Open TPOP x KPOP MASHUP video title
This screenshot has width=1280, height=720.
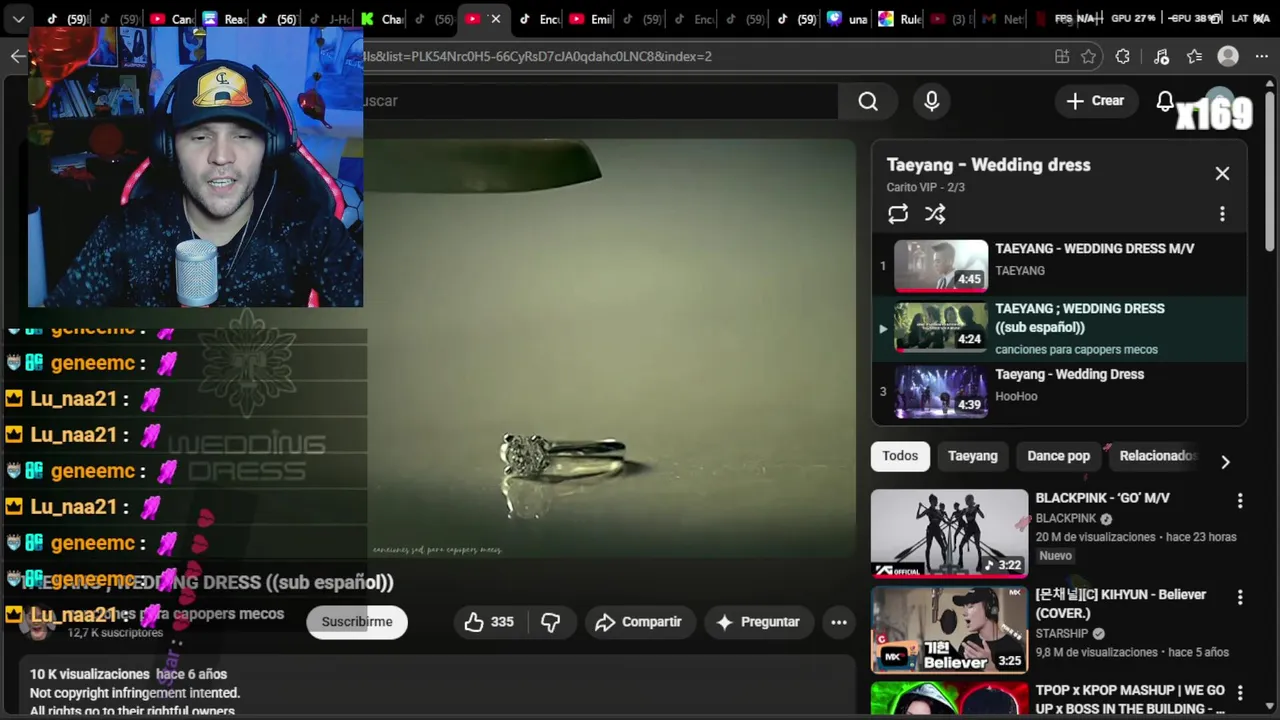click(x=1130, y=700)
